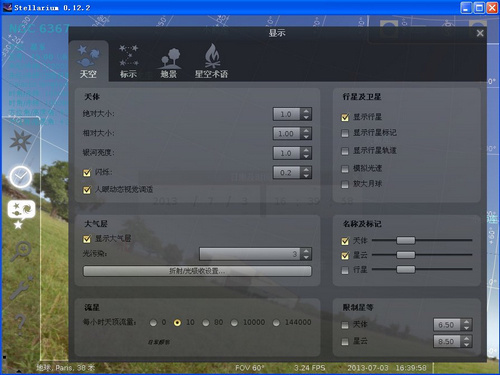The width and height of the screenshot is (500, 375).
Task: Select meteor rate 0 radio button
Action: (153, 323)
